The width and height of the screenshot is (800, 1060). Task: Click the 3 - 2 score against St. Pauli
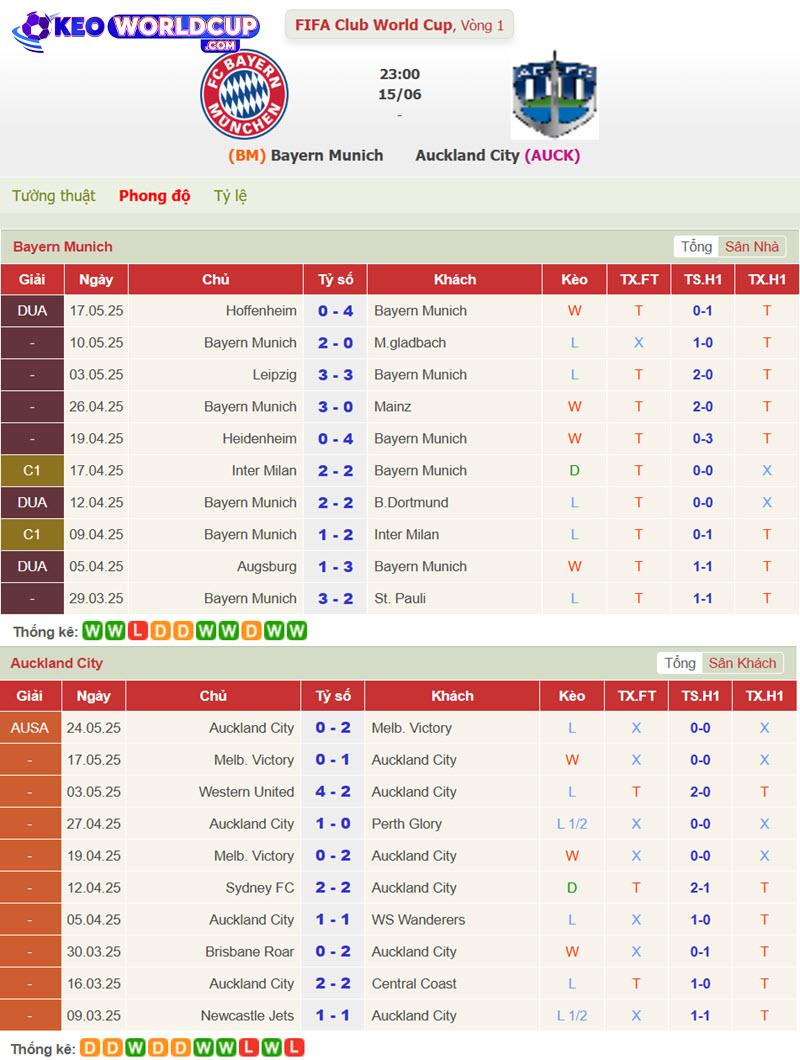pos(335,598)
